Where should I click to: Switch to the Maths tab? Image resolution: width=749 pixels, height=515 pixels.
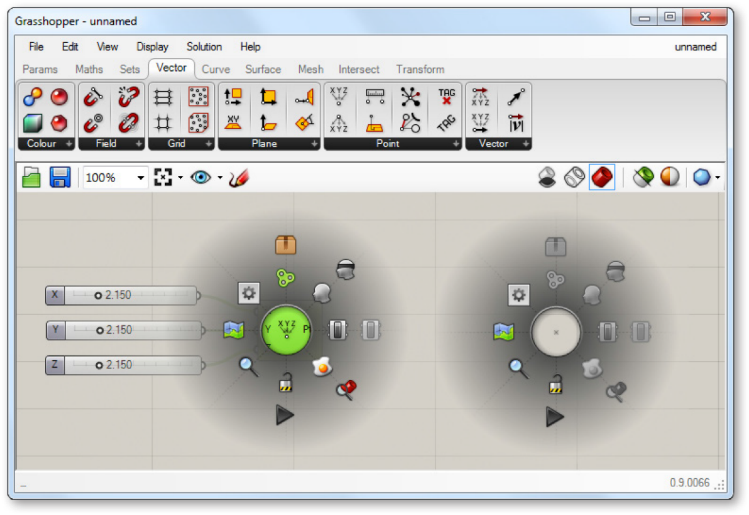pos(89,69)
